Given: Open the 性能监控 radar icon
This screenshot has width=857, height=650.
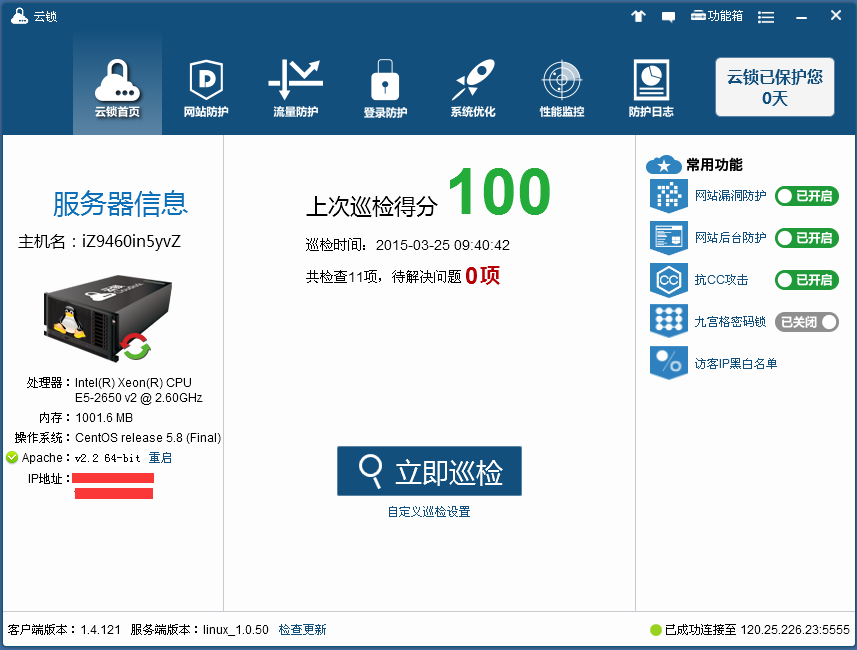Looking at the screenshot, I should pyautogui.click(x=561, y=88).
